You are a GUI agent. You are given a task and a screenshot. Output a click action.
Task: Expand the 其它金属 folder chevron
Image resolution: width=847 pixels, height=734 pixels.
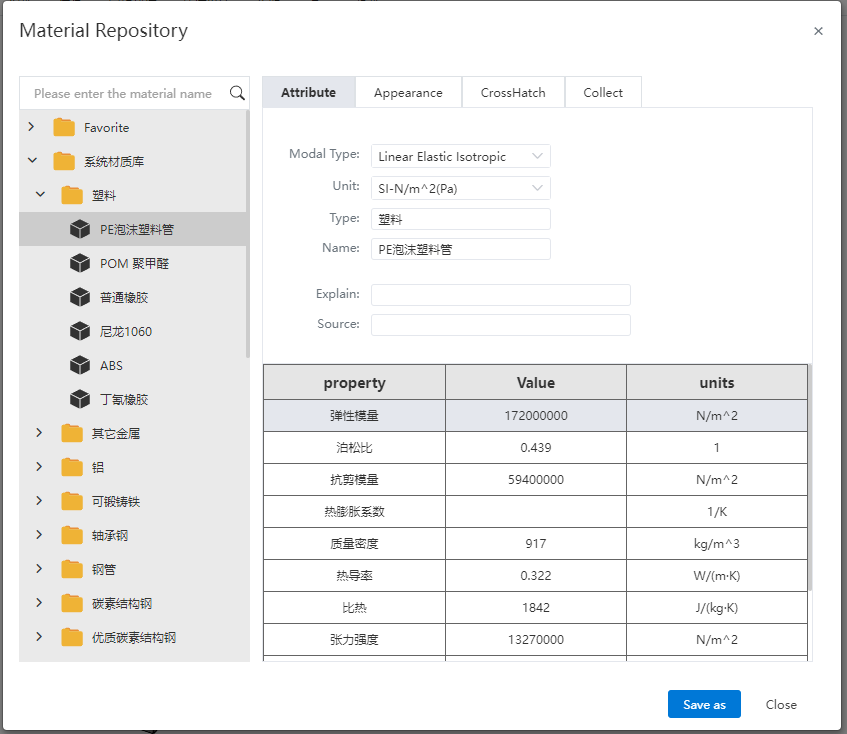39,433
